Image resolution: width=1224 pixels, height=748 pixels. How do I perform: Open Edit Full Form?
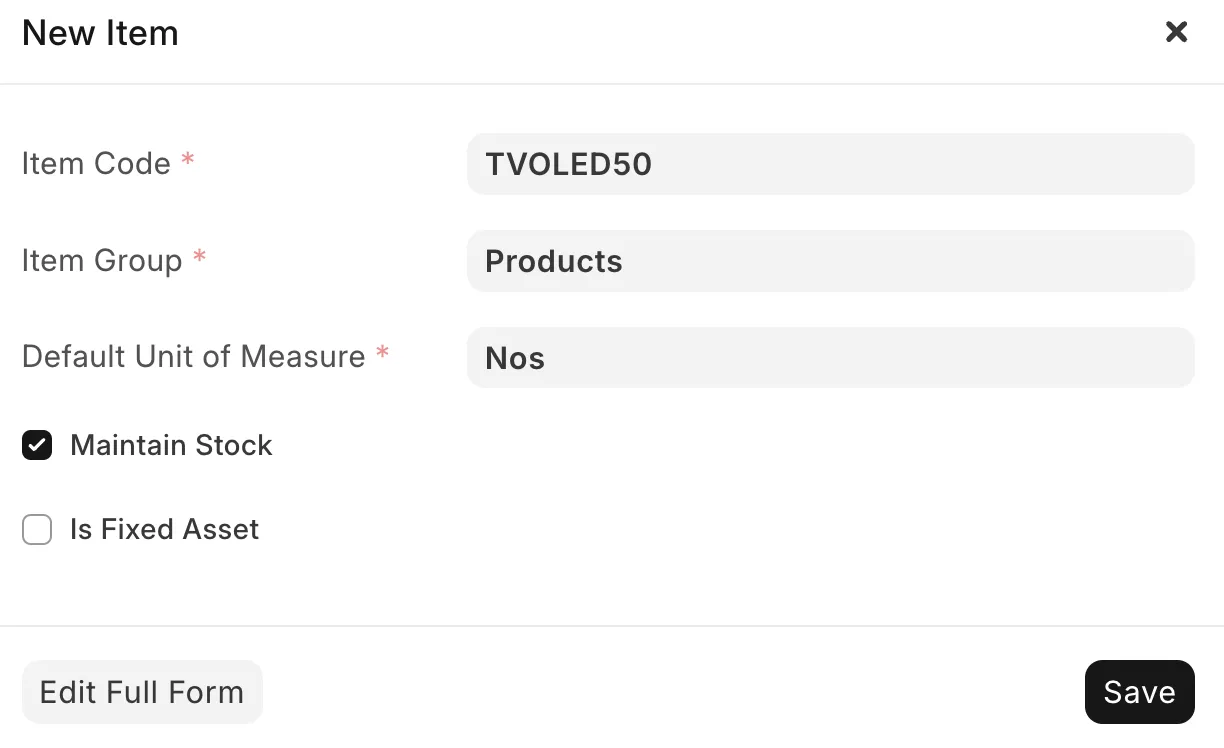click(x=142, y=692)
